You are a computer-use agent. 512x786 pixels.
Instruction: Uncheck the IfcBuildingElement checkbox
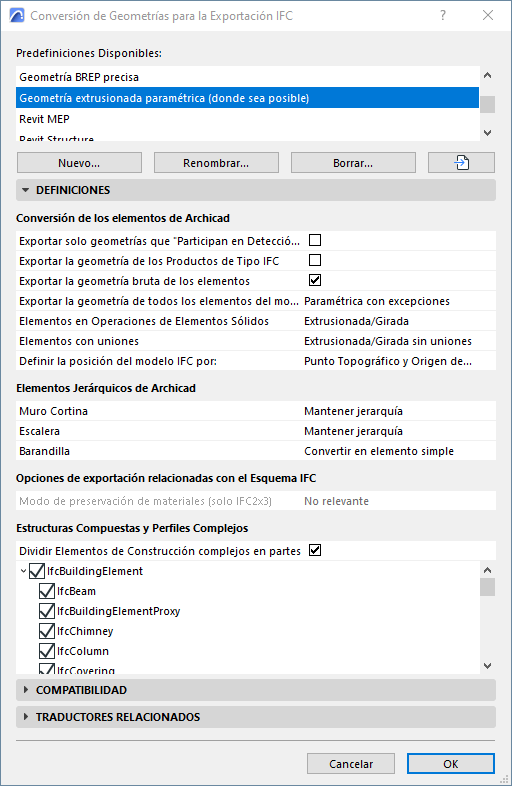(x=37, y=571)
